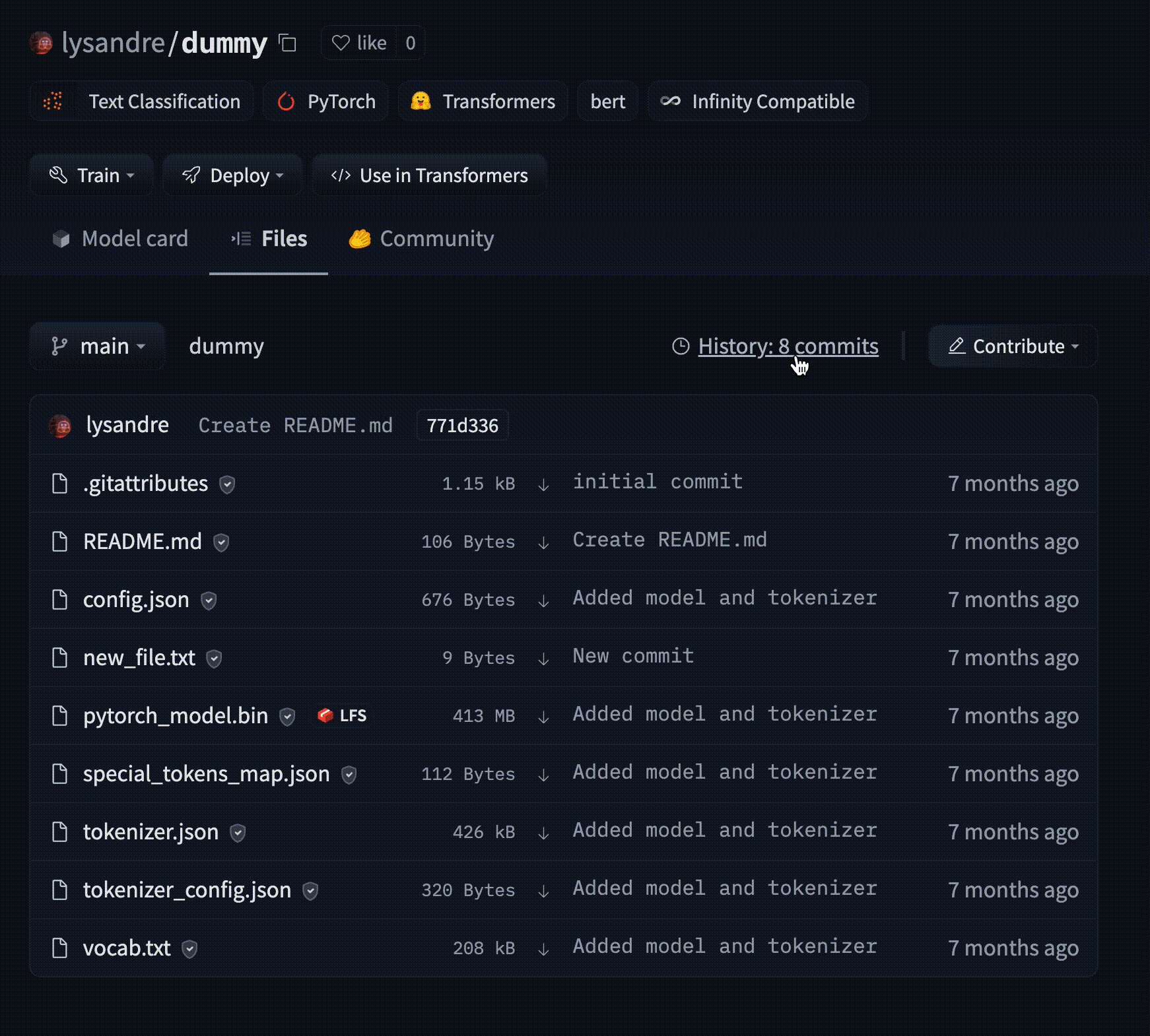Viewport: 1150px width, 1036px height.
Task: Expand the main branch dropdown
Action: click(98, 346)
